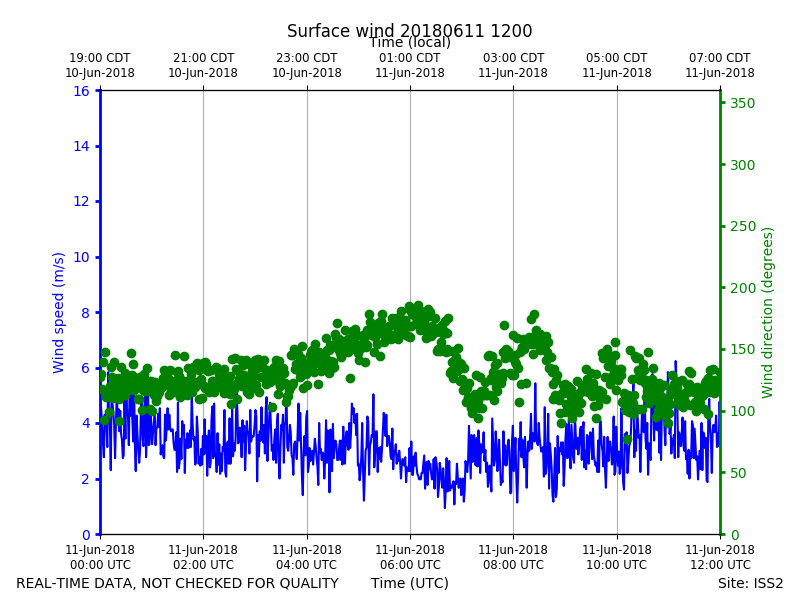Click the blue wind speed tick label '12'
The image size is (800, 600).
coord(81,202)
